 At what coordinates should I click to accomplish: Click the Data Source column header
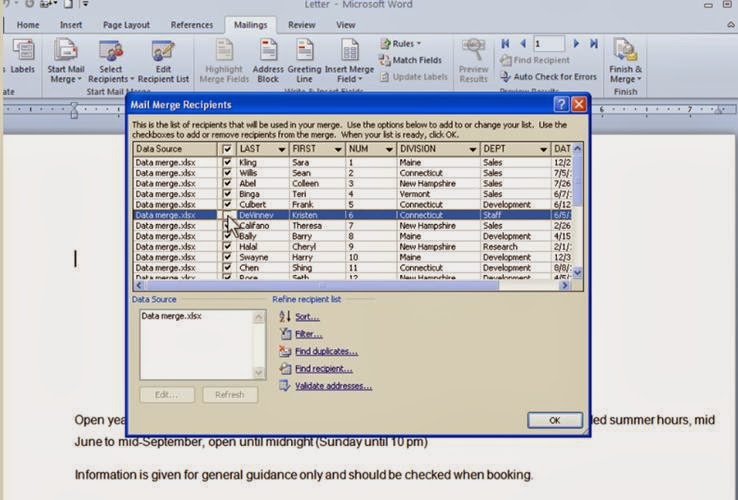pos(175,149)
